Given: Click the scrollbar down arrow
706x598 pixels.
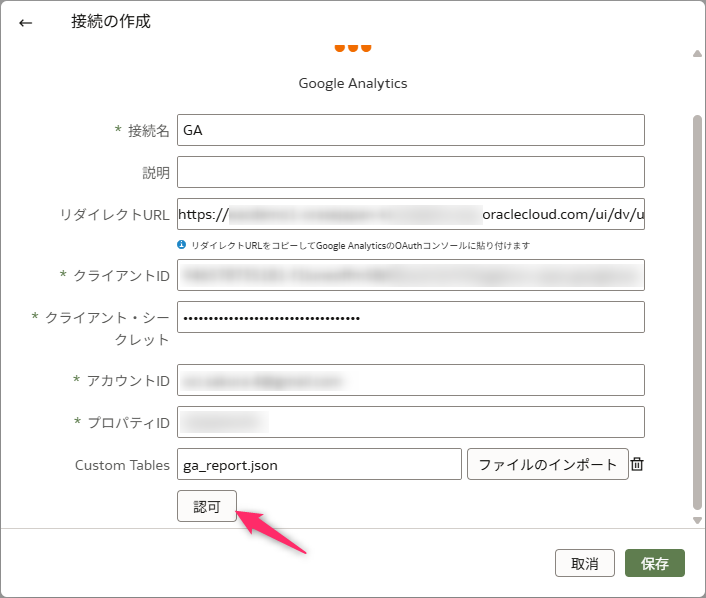Looking at the screenshot, I should point(697,520).
